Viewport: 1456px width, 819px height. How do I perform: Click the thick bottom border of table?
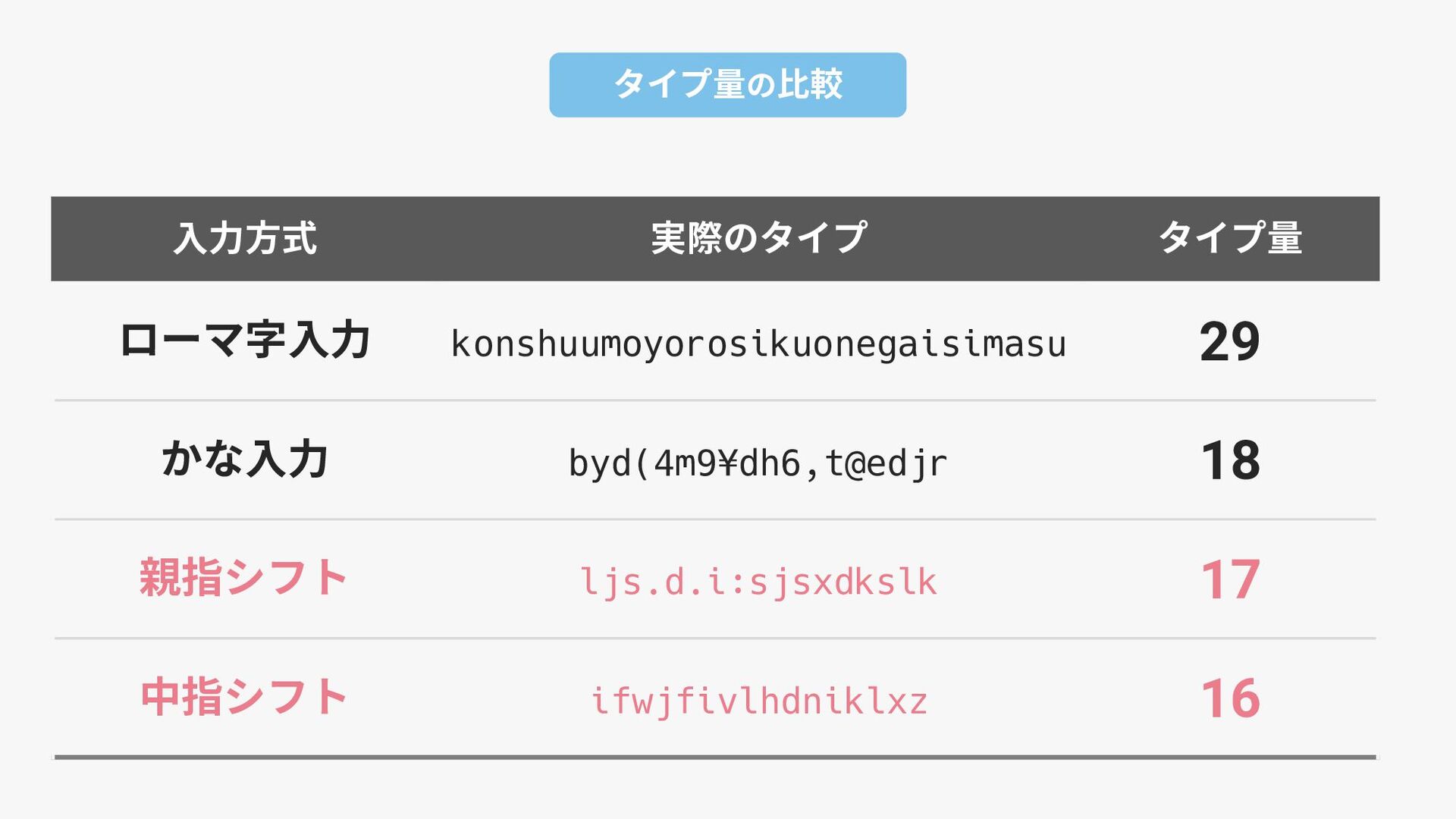715,757
